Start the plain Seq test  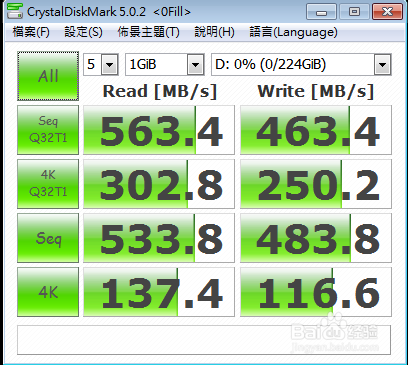48,238
